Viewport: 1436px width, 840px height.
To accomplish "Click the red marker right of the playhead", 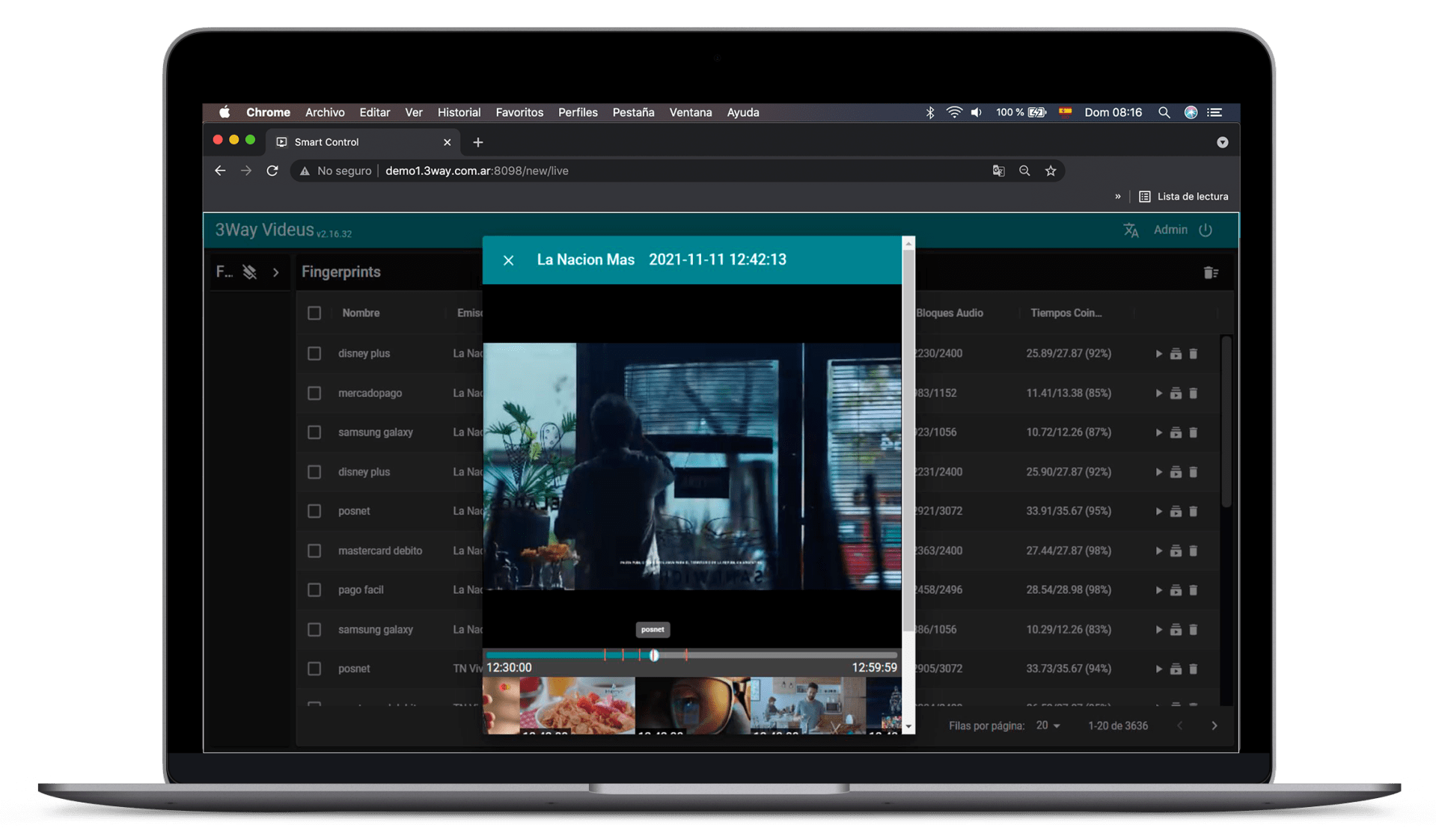I will 686,655.
